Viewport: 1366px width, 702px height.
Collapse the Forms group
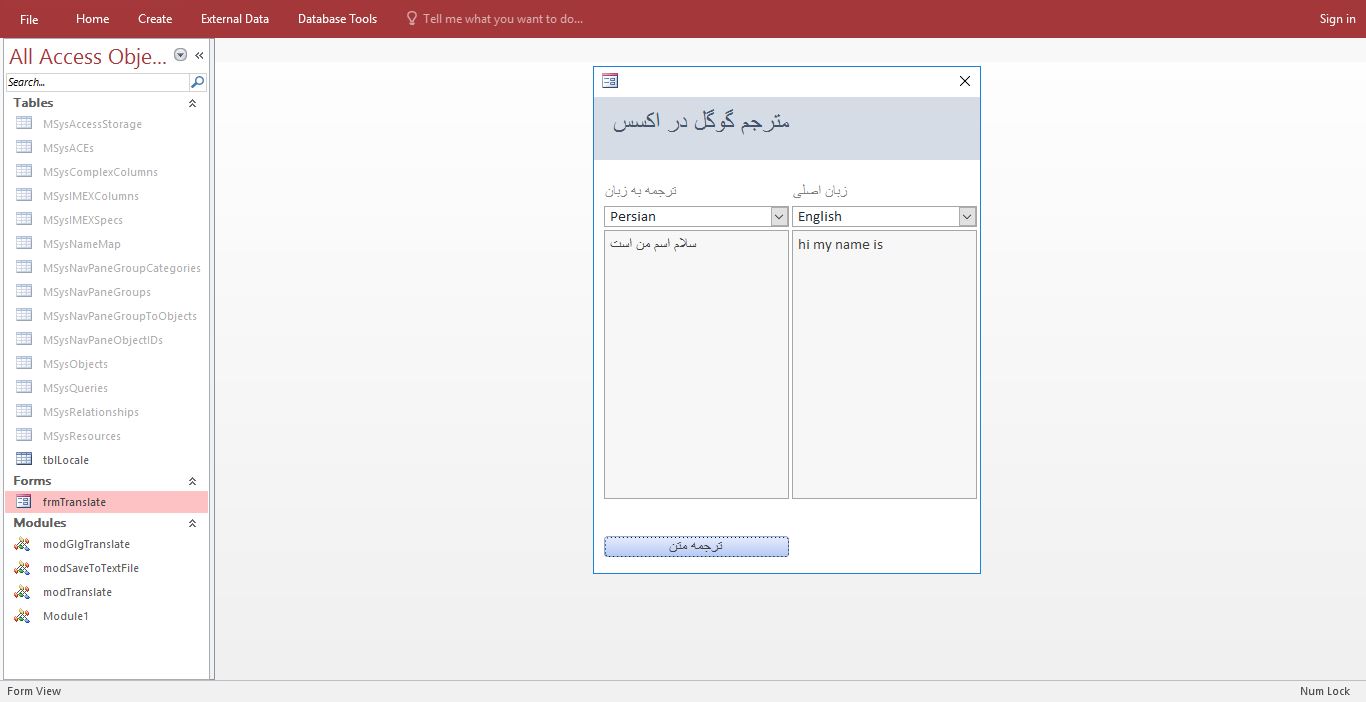coord(193,481)
